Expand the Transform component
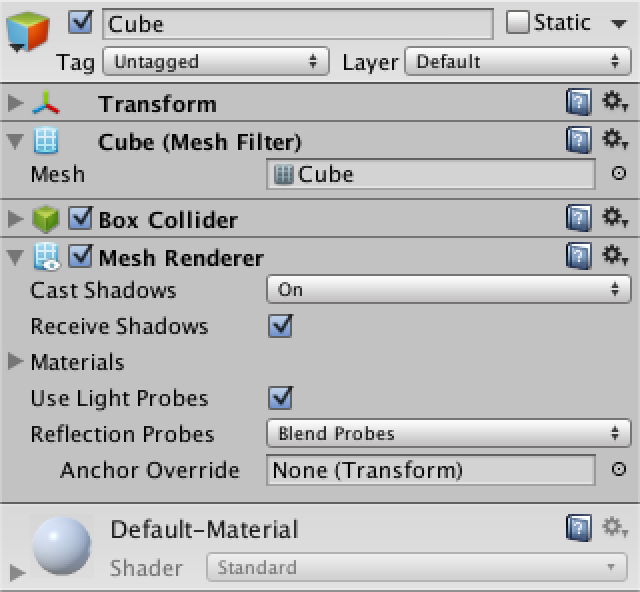 (16, 103)
